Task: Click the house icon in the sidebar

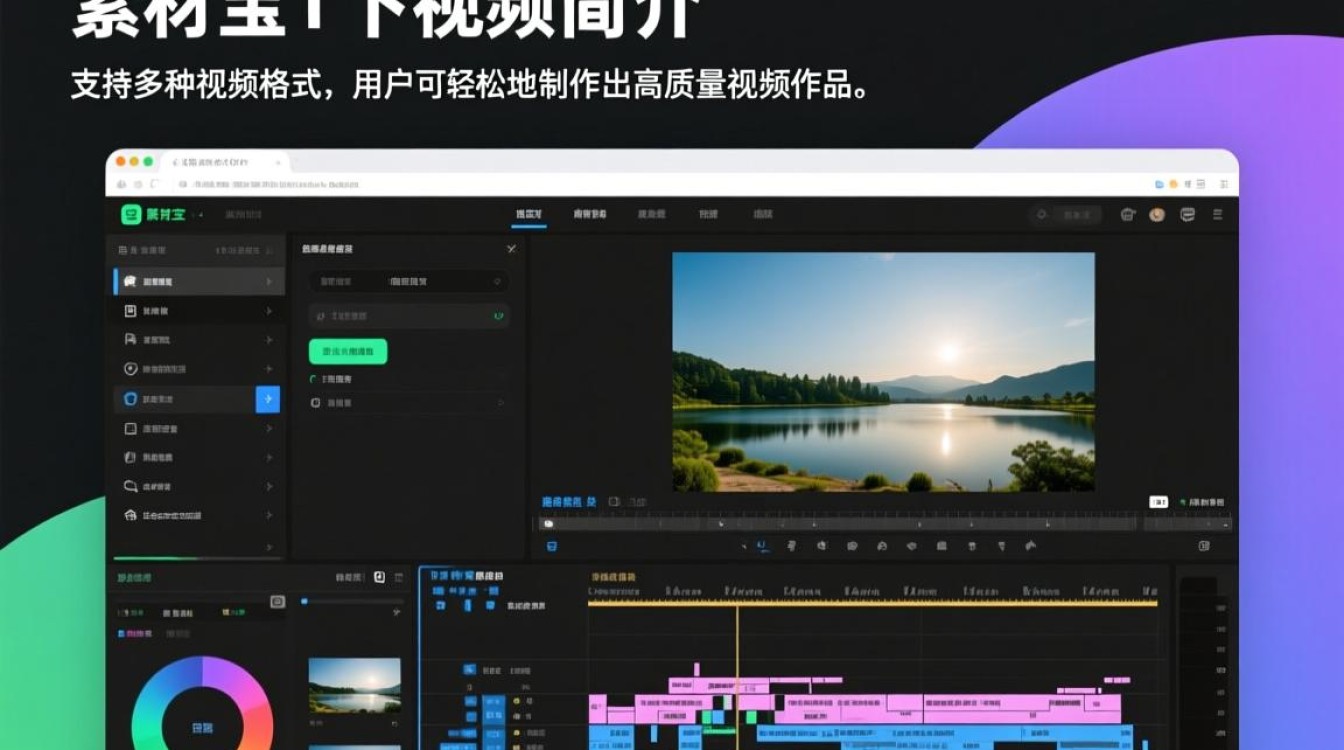Action: pyautogui.click(x=130, y=515)
